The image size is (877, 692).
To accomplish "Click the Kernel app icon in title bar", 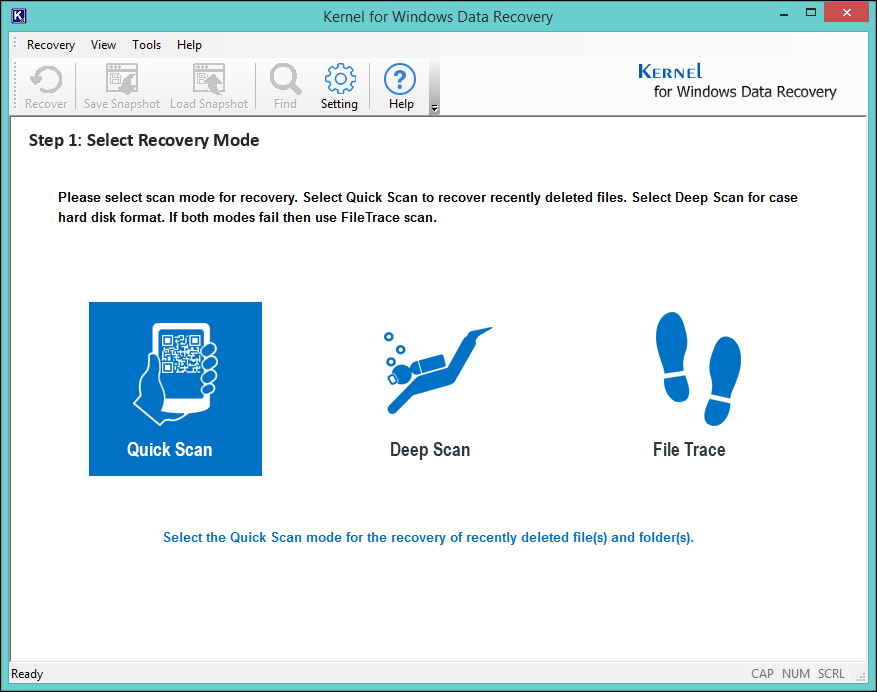I will [18, 16].
